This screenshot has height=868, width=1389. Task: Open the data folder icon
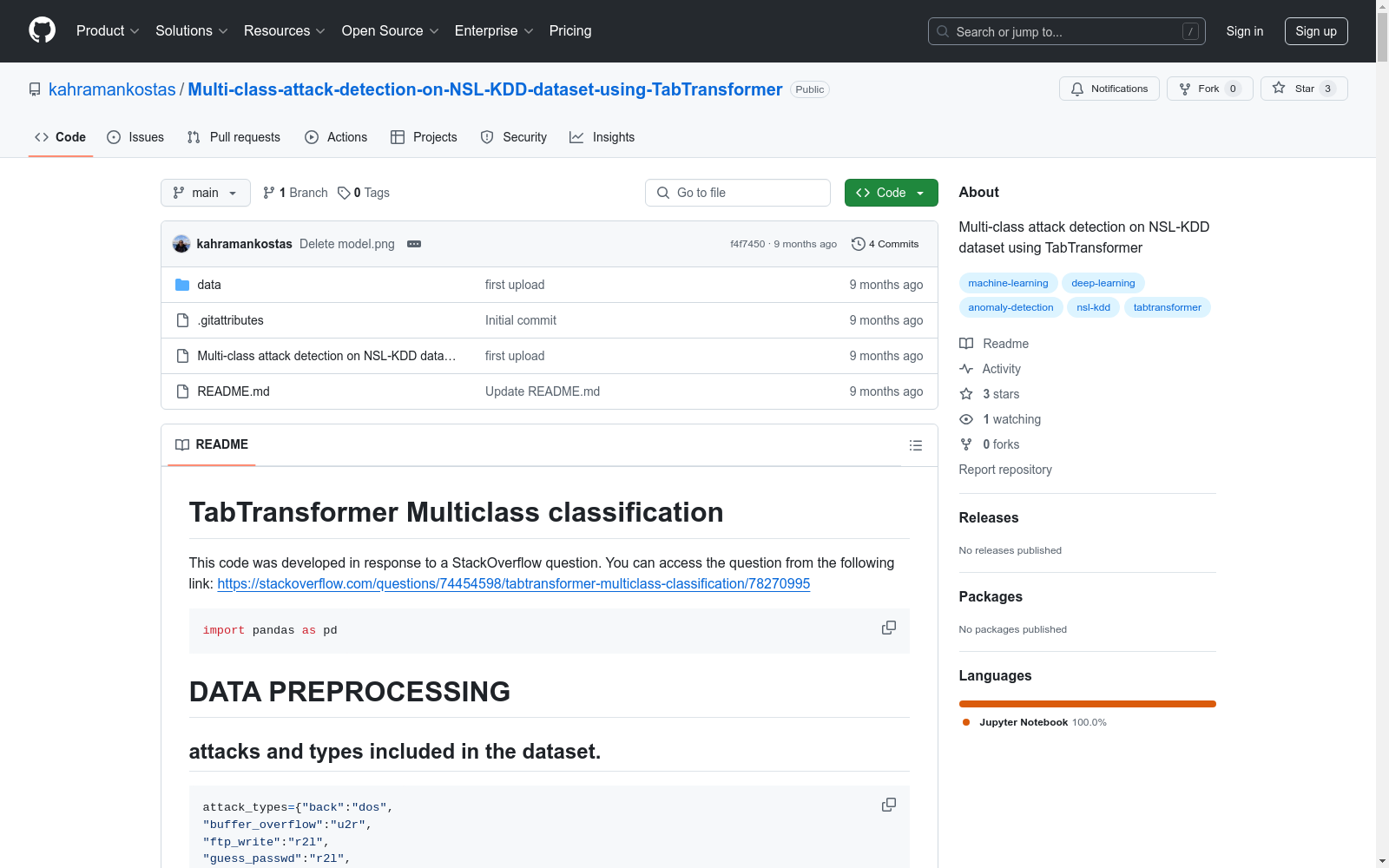(x=182, y=285)
